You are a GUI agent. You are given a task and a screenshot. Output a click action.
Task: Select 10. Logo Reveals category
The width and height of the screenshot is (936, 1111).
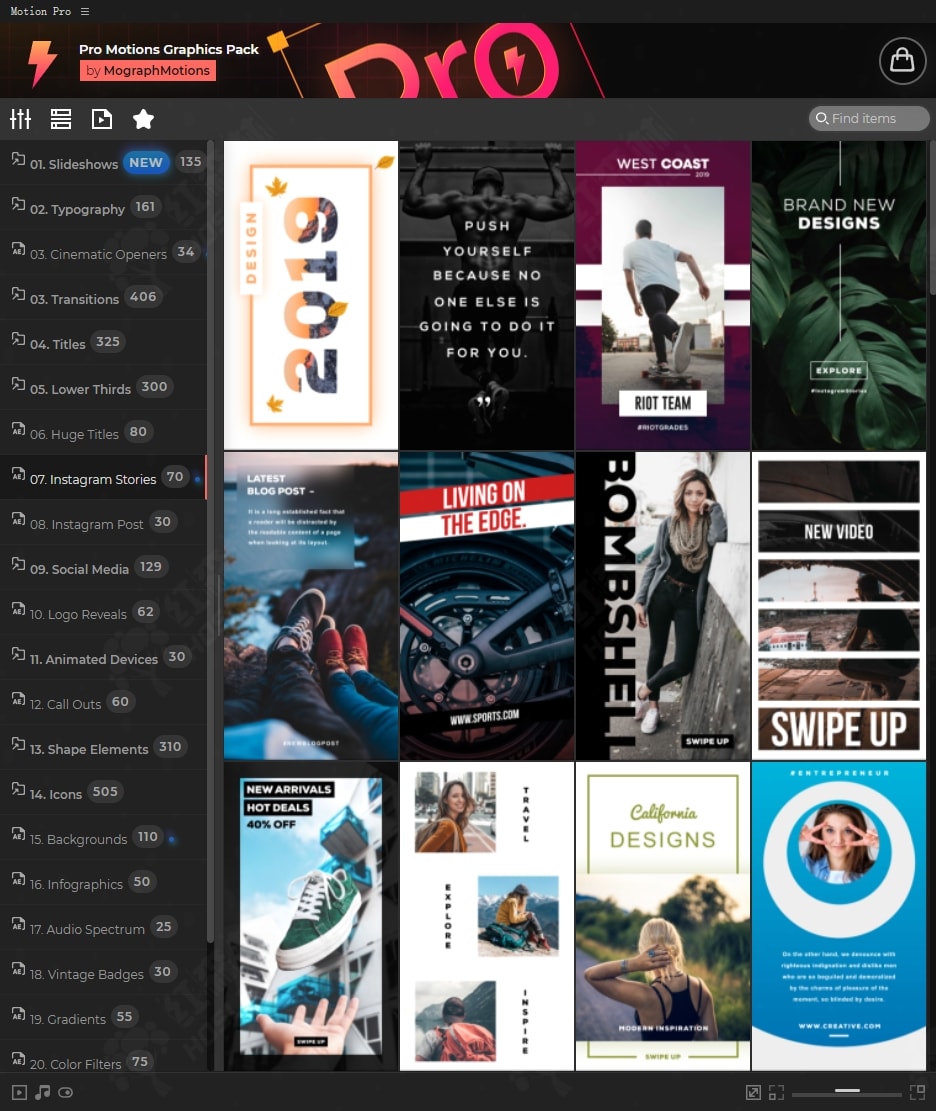point(103,613)
